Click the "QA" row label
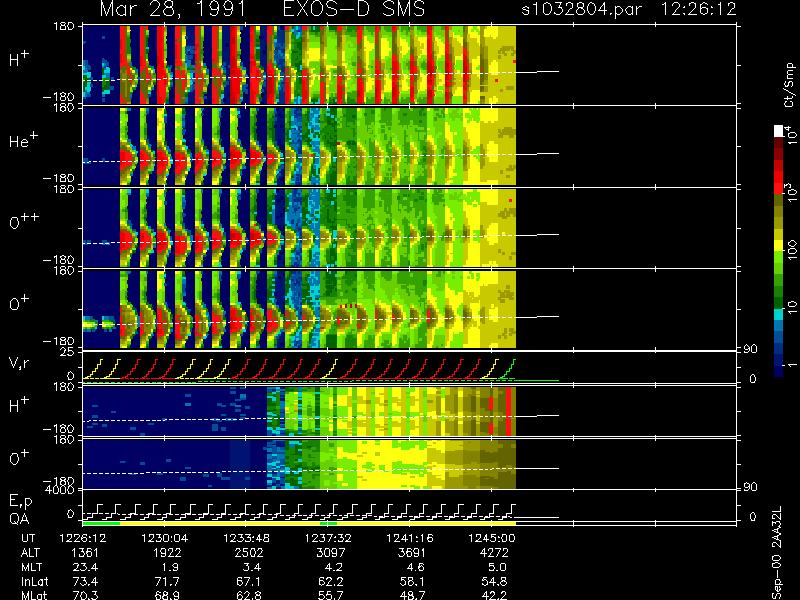800x600 pixels. pyautogui.click(x=19, y=518)
